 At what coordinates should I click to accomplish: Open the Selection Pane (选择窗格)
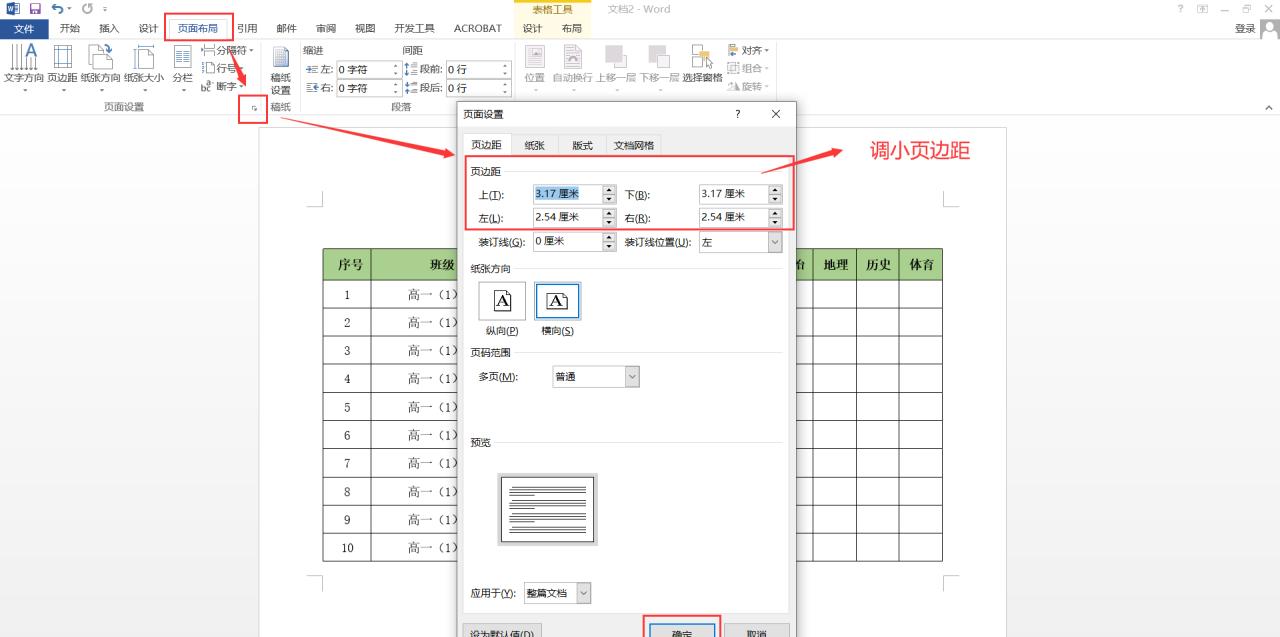click(702, 65)
